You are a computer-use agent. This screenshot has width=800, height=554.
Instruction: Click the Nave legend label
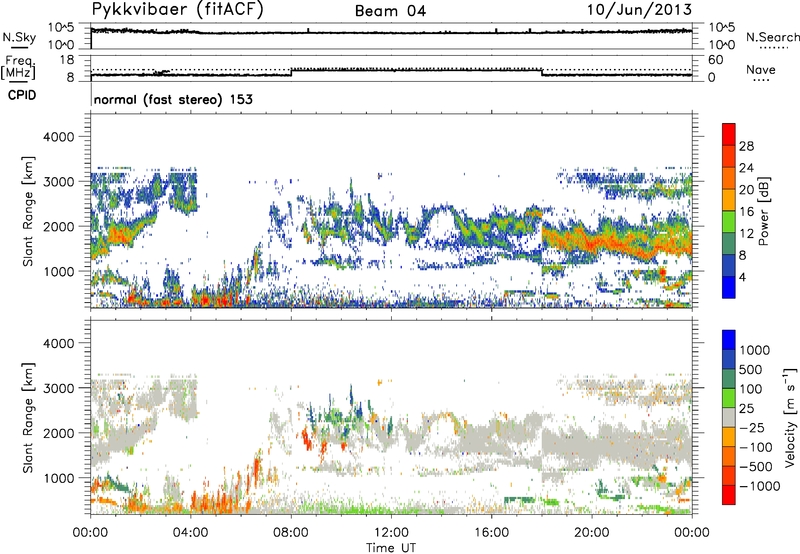[760, 69]
